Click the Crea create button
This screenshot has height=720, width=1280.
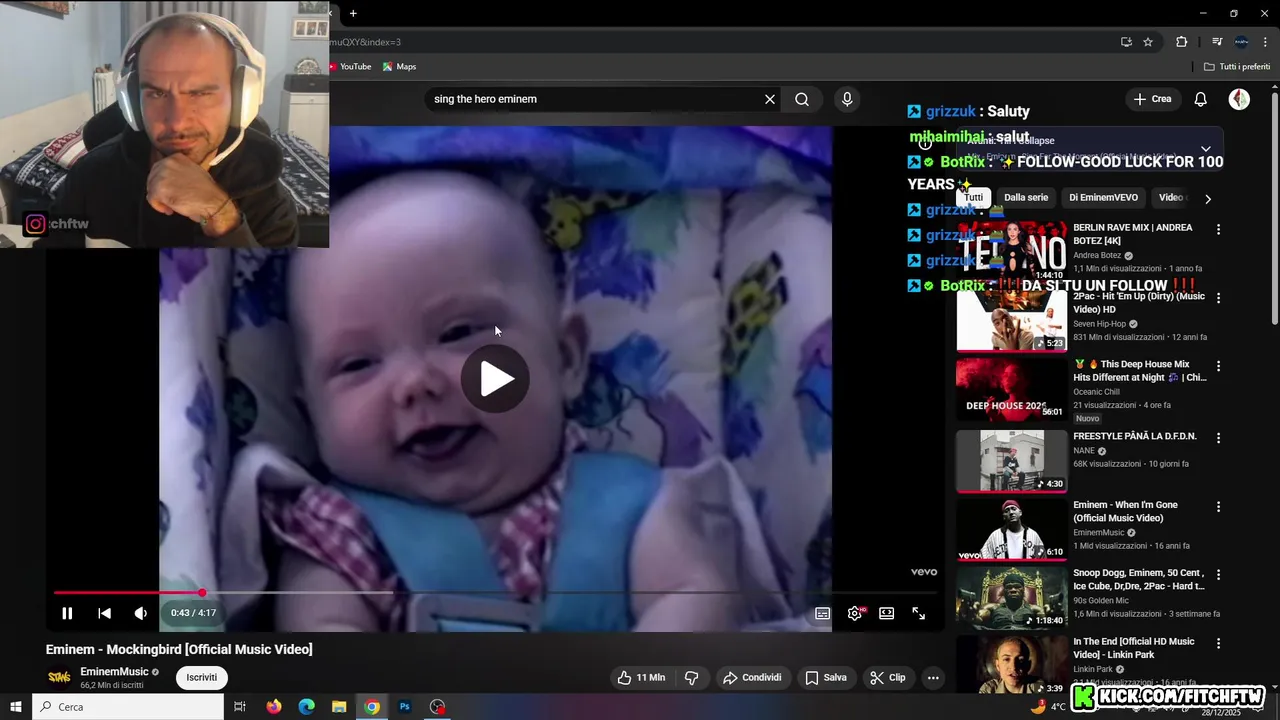(1152, 99)
